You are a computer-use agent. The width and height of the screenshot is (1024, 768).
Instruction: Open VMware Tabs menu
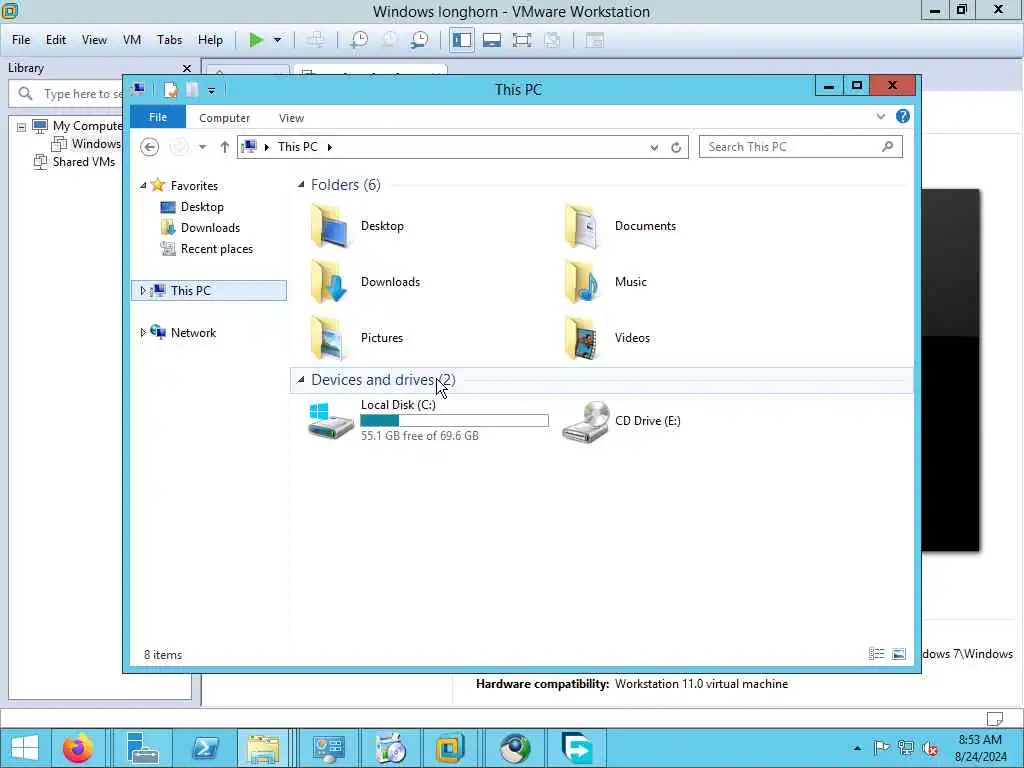169,40
